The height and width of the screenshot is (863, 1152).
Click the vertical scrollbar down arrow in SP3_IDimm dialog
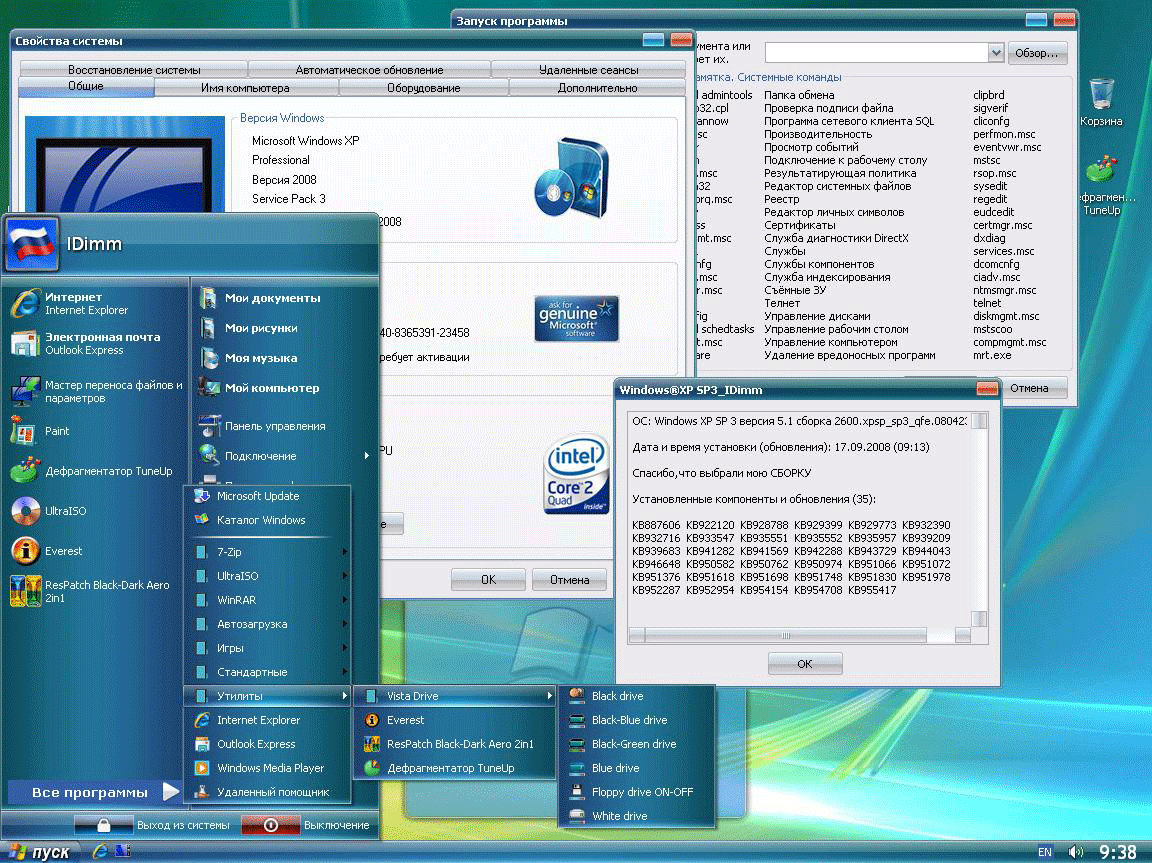point(979,618)
